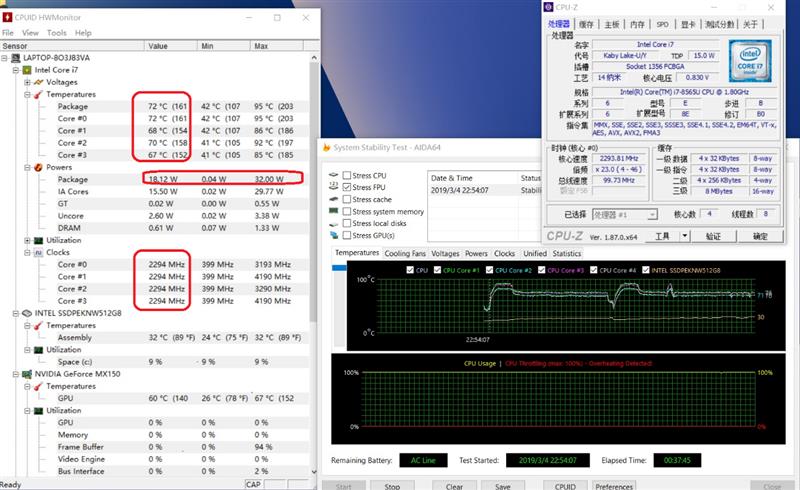Click the Stop button in AIDA64
Screen dimensions: 800x490
click(393, 486)
